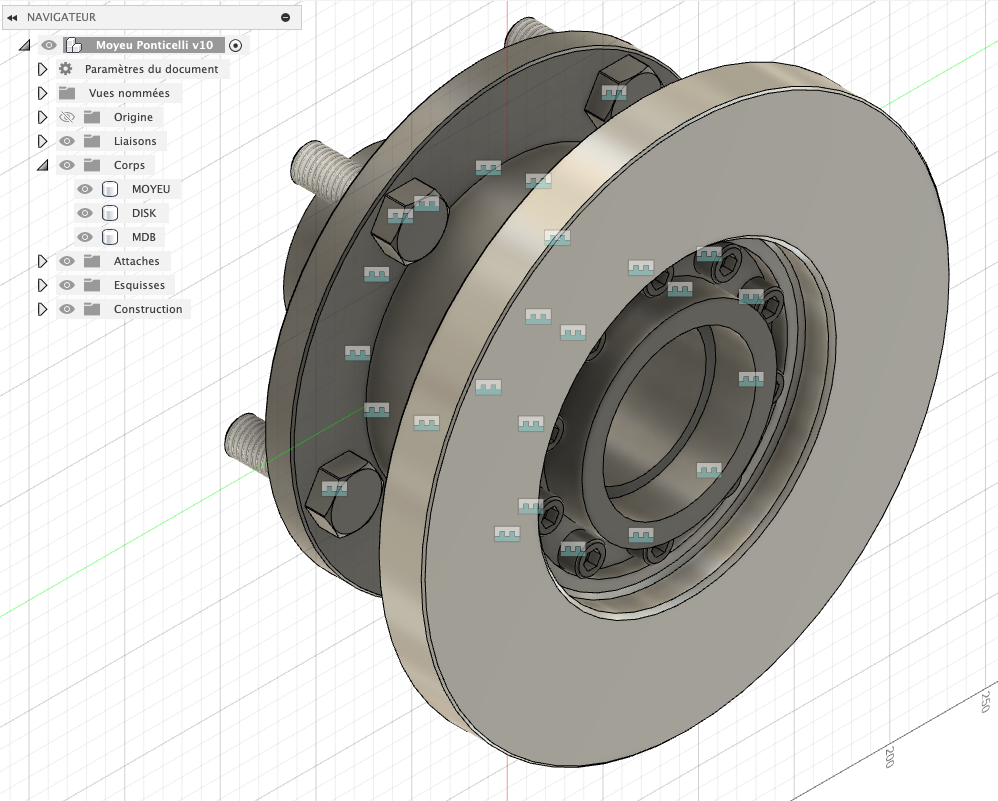Collapse the Navigateur panel with double-arrow icon
Viewport: 998px width, 801px height.
[12, 17]
